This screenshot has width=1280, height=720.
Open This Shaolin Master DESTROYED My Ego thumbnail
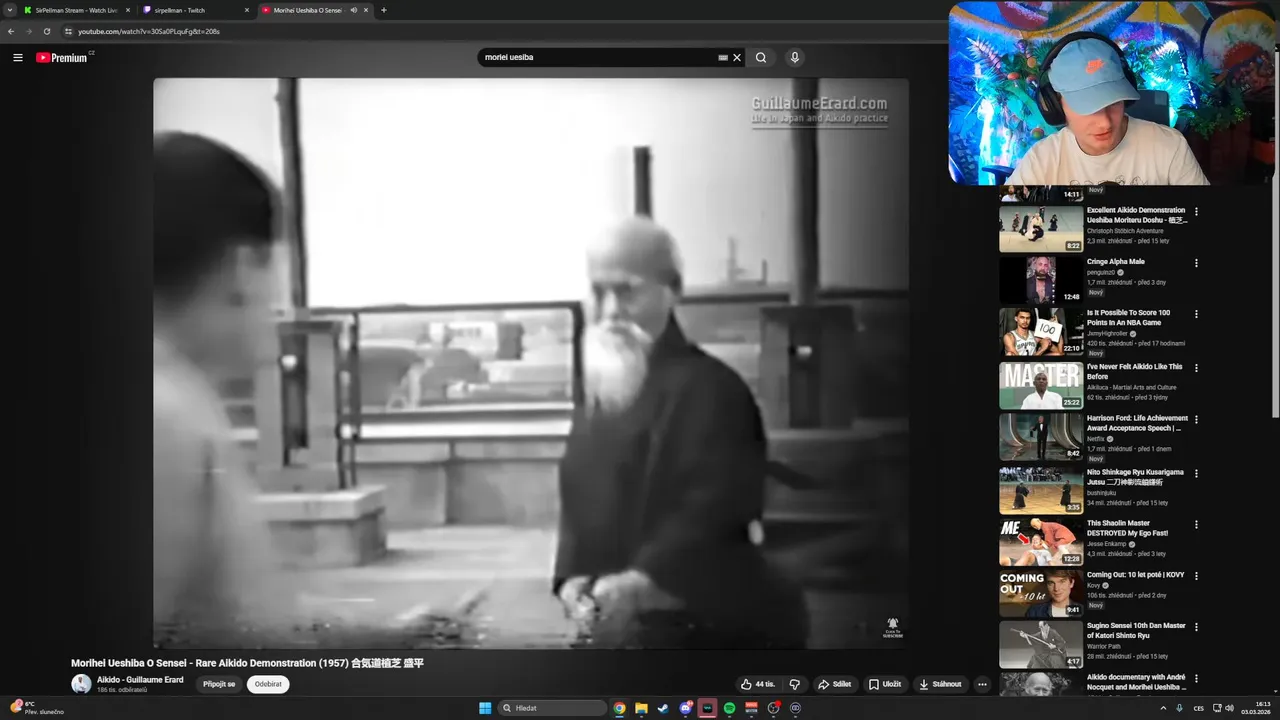tap(1041, 541)
